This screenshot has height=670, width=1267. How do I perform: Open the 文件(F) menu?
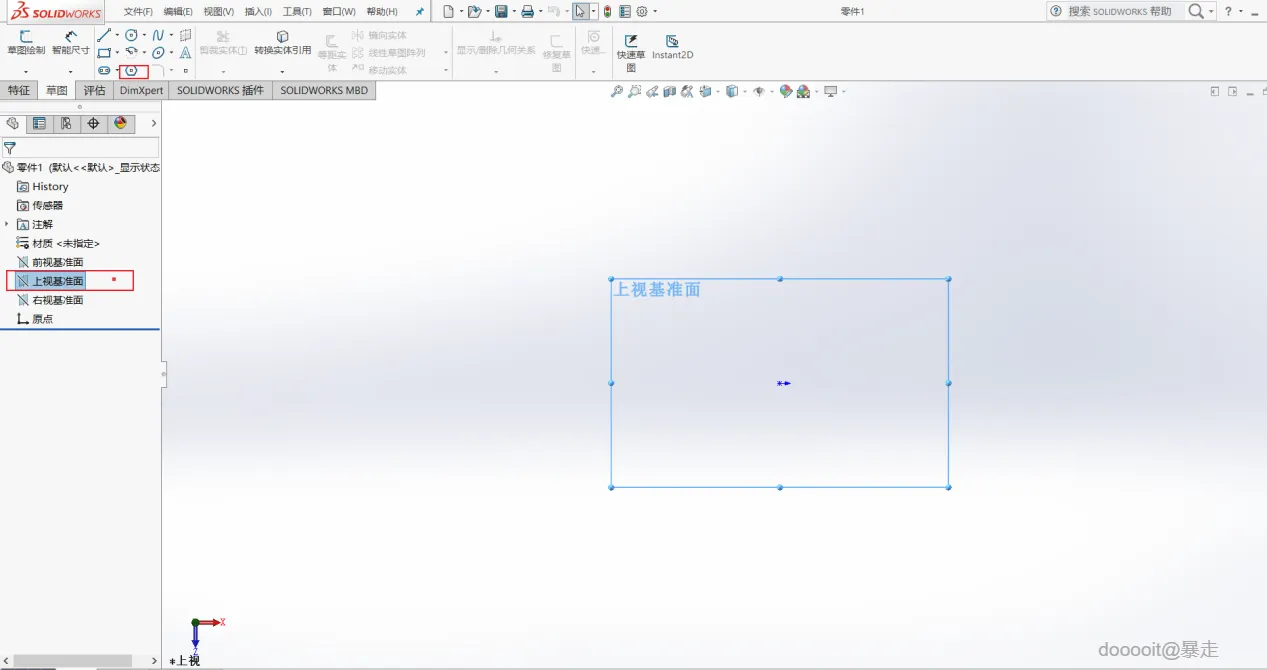pos(138,11)
